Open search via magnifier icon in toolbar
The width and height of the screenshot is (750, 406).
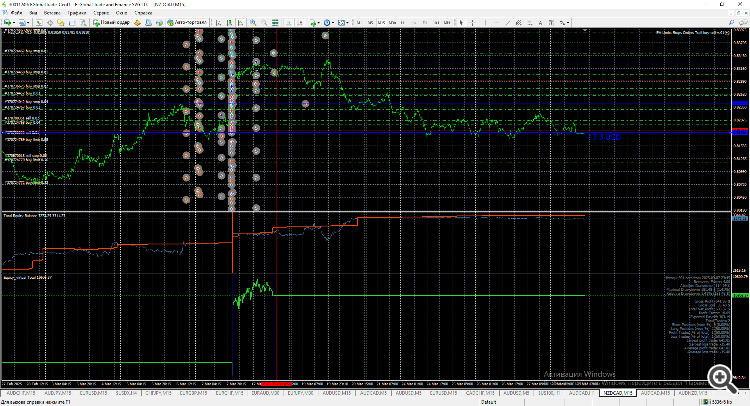pyautogui.click(x=731, y=22)
